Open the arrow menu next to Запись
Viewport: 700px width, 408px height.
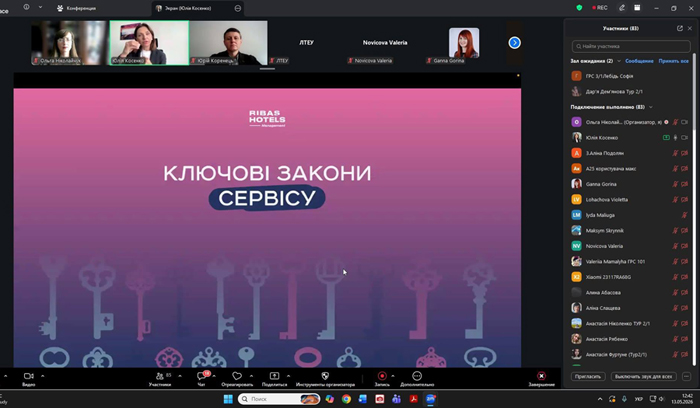(393, 376)
